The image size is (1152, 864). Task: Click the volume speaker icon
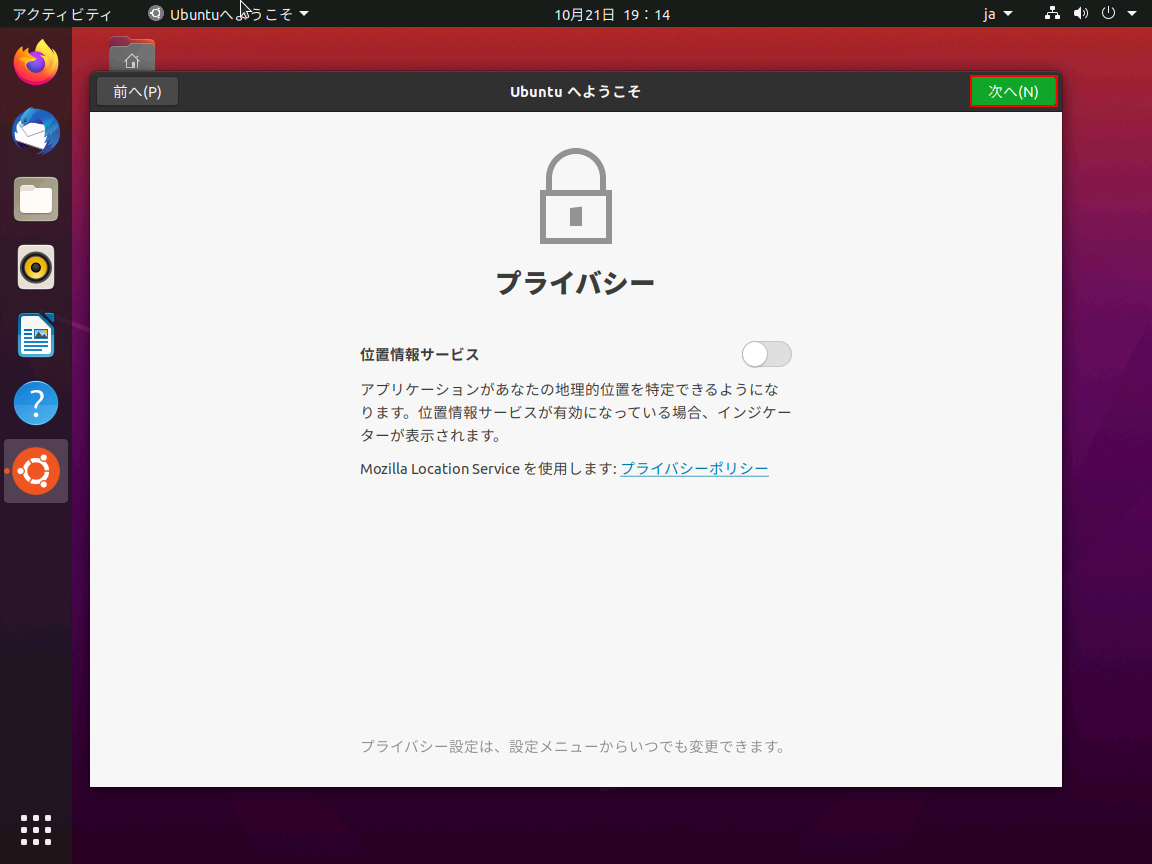tap(1081, 13)
